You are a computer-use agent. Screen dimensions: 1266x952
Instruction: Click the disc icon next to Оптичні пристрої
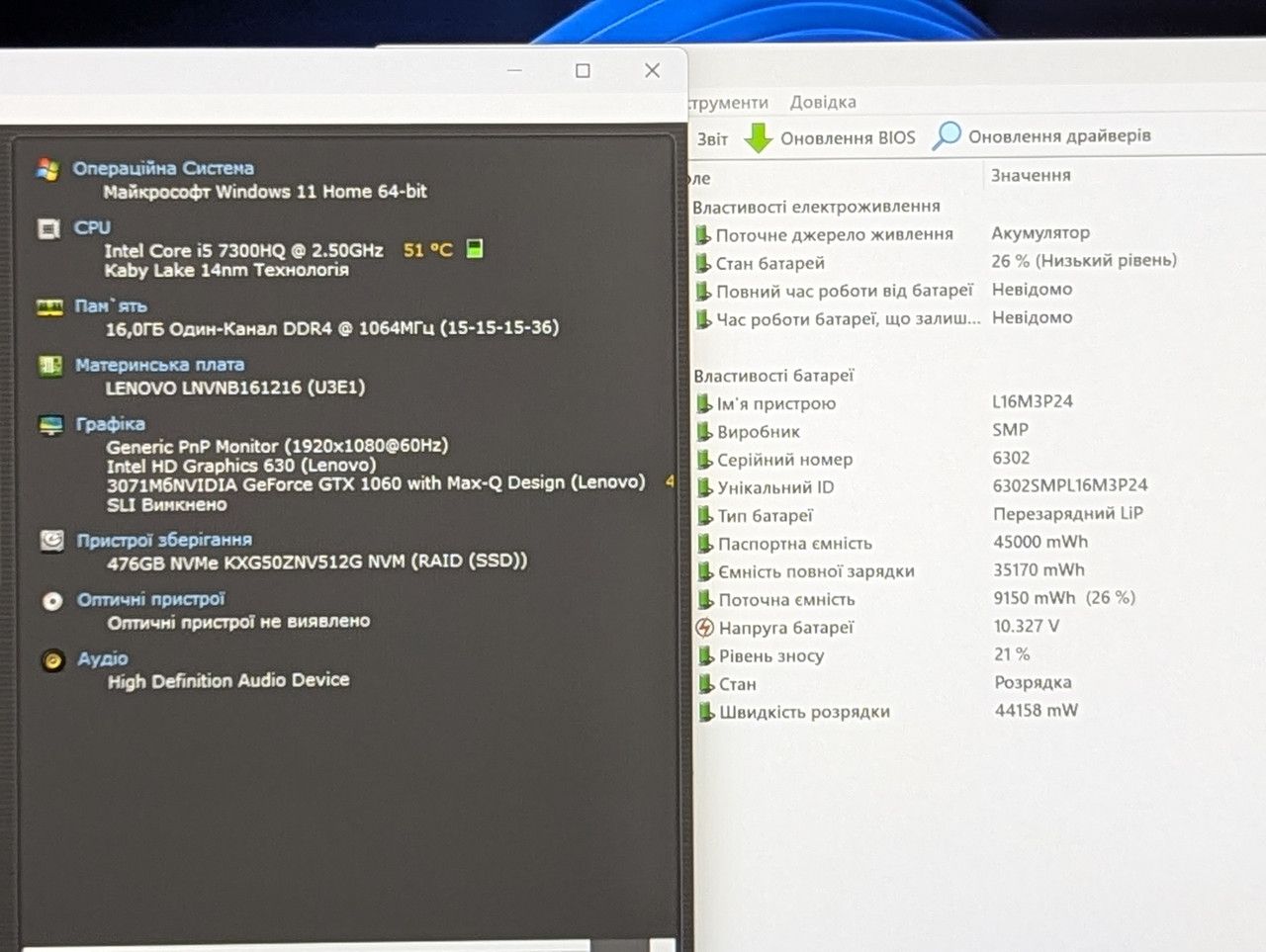52,601
